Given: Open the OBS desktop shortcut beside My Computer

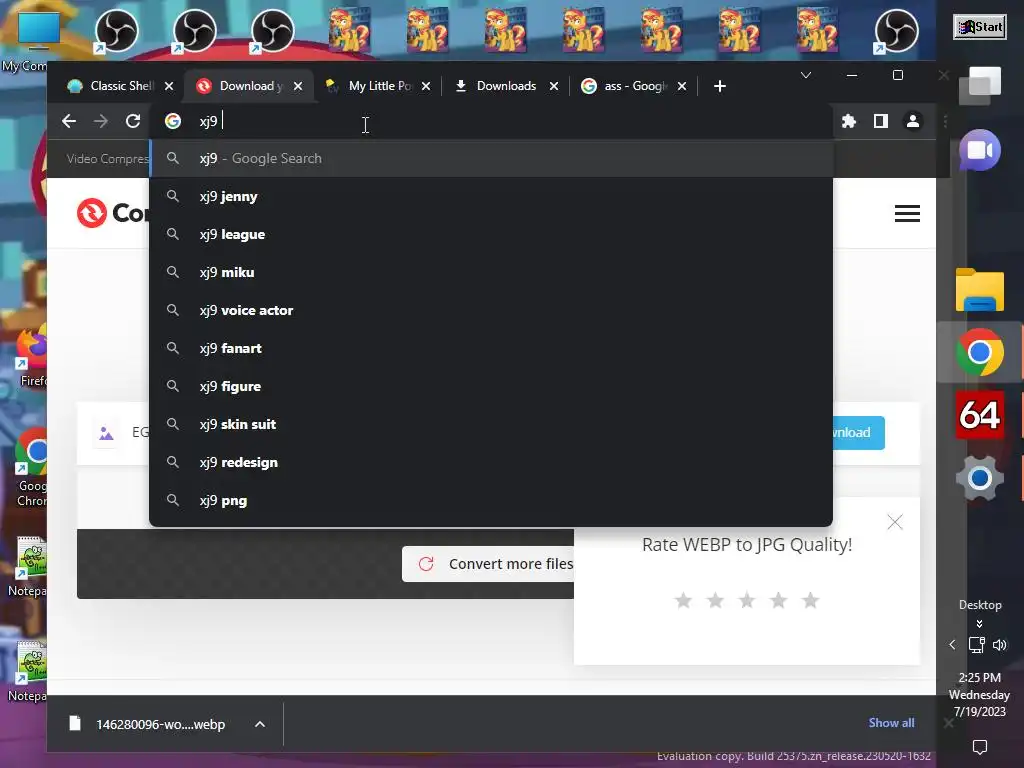Looking at the screenshot, I should pyautogui.click(x=116, y=31).
